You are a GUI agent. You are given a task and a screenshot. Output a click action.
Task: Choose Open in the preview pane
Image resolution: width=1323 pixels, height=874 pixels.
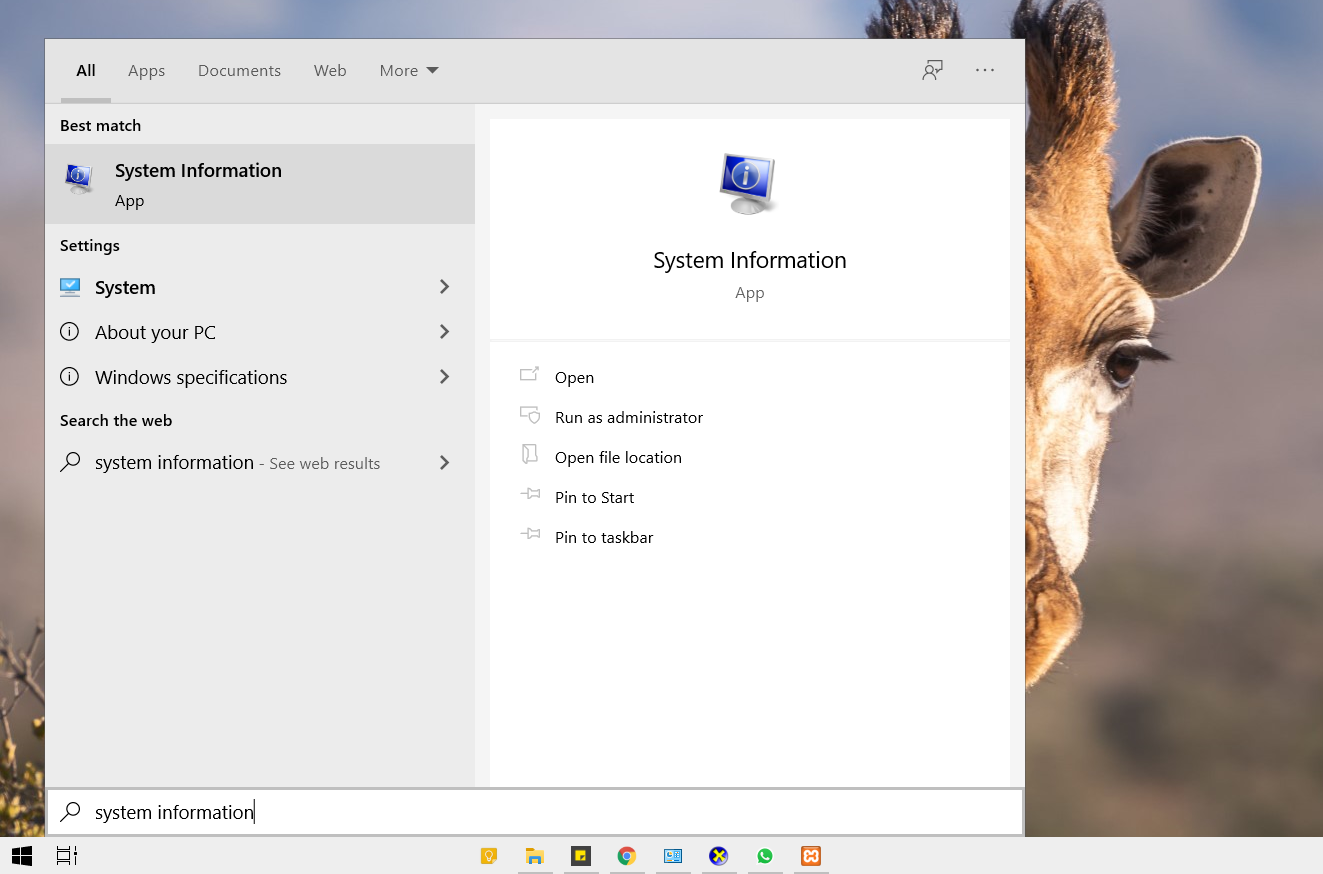[574, 377]
